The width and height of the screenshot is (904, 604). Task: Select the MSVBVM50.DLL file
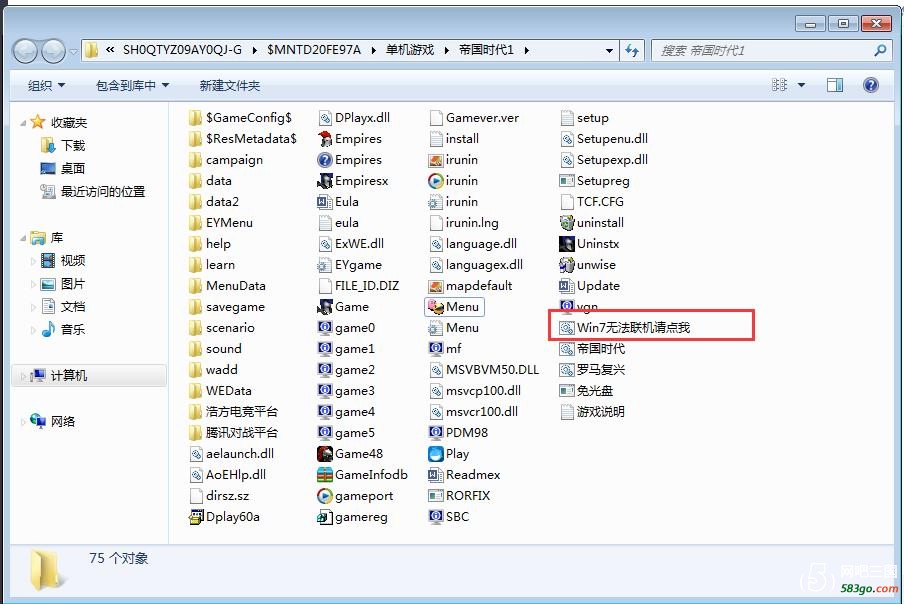[x=484, y=369]
